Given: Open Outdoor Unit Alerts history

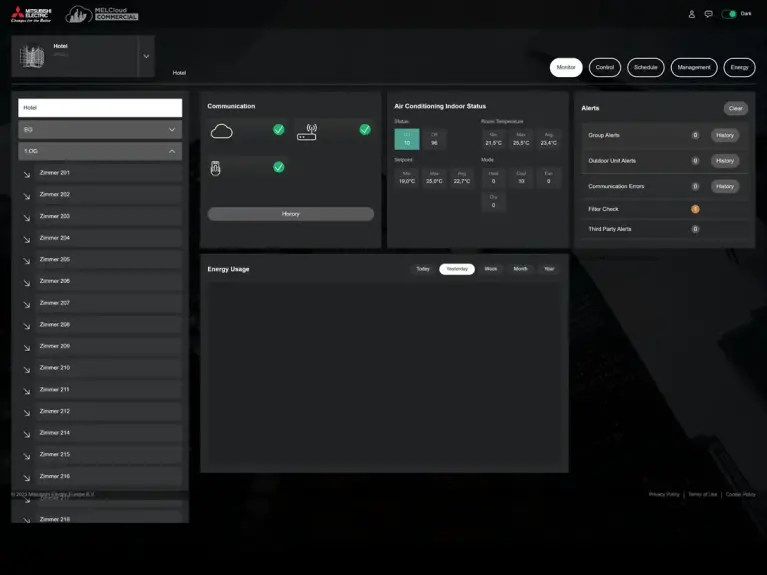Looking at the screenshot, I should click(725, 161).
